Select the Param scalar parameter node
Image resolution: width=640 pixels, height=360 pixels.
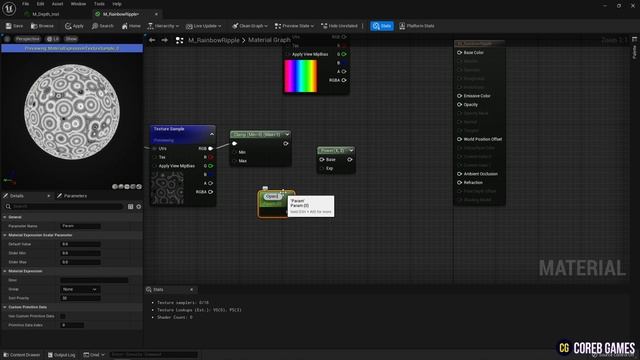pos(276,204)
